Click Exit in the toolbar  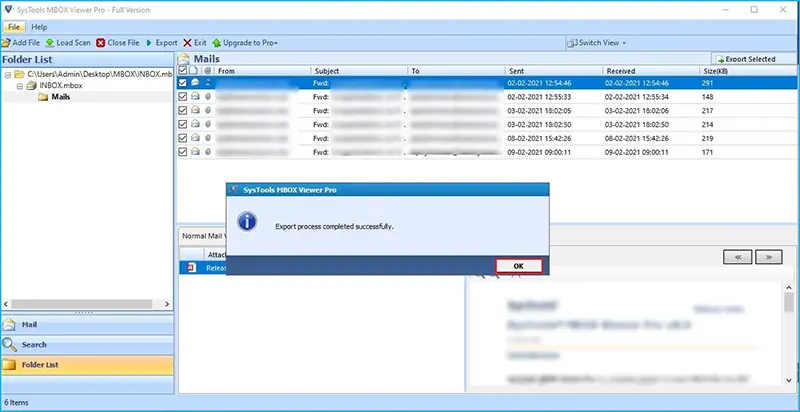click(x=195, y=43)
